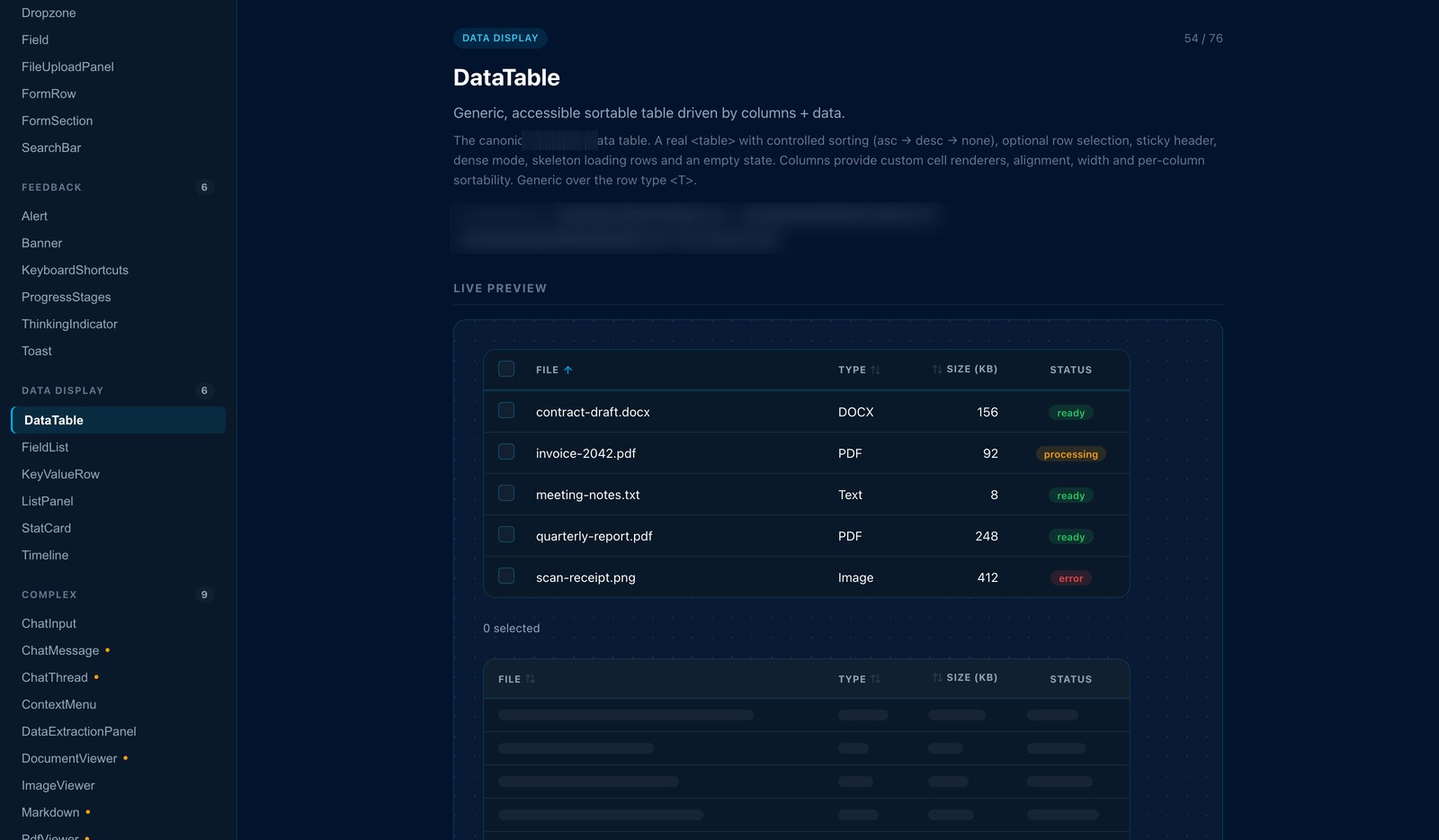Screen dimensions: 1439x840
Task: Open Dropzone in the sidebar
Action: point(49,13)
